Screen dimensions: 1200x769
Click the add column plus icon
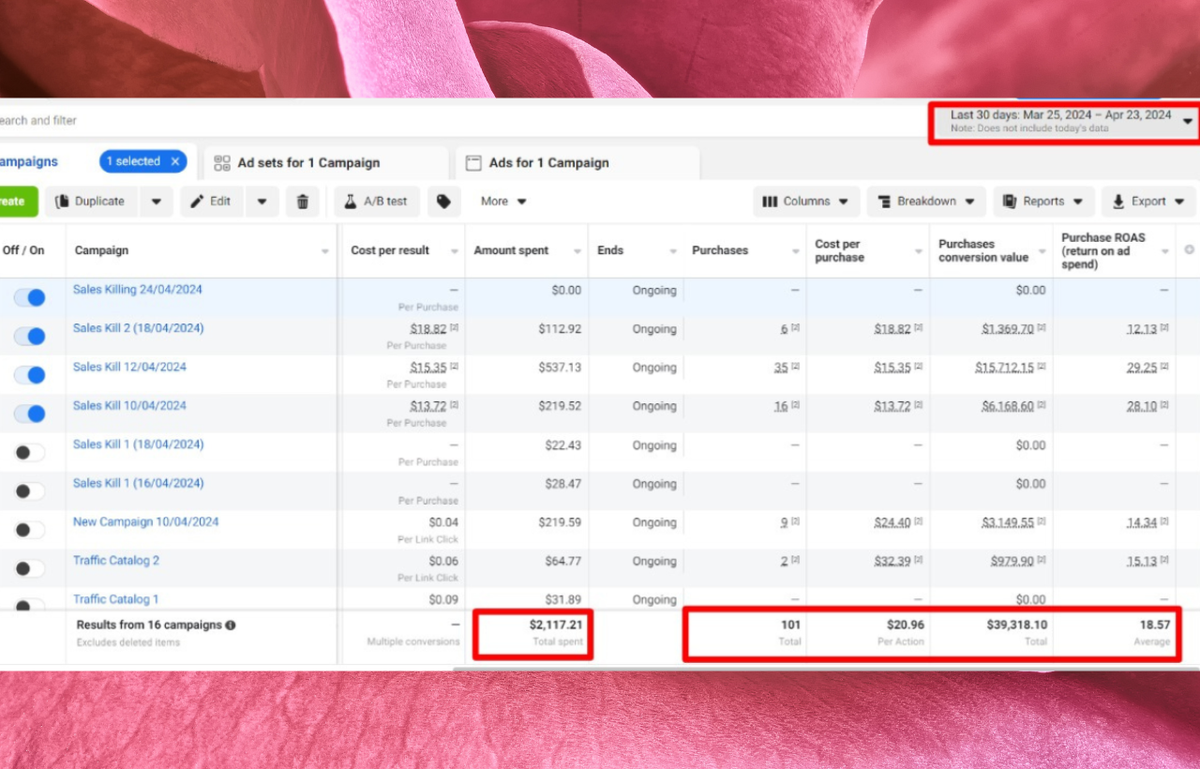pos(1189,250)
